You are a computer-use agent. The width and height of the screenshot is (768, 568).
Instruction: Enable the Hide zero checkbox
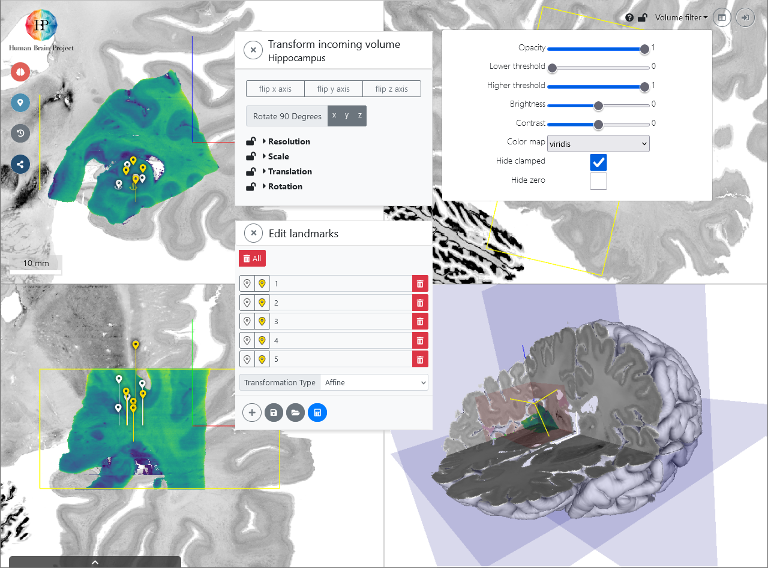(598, 181)
